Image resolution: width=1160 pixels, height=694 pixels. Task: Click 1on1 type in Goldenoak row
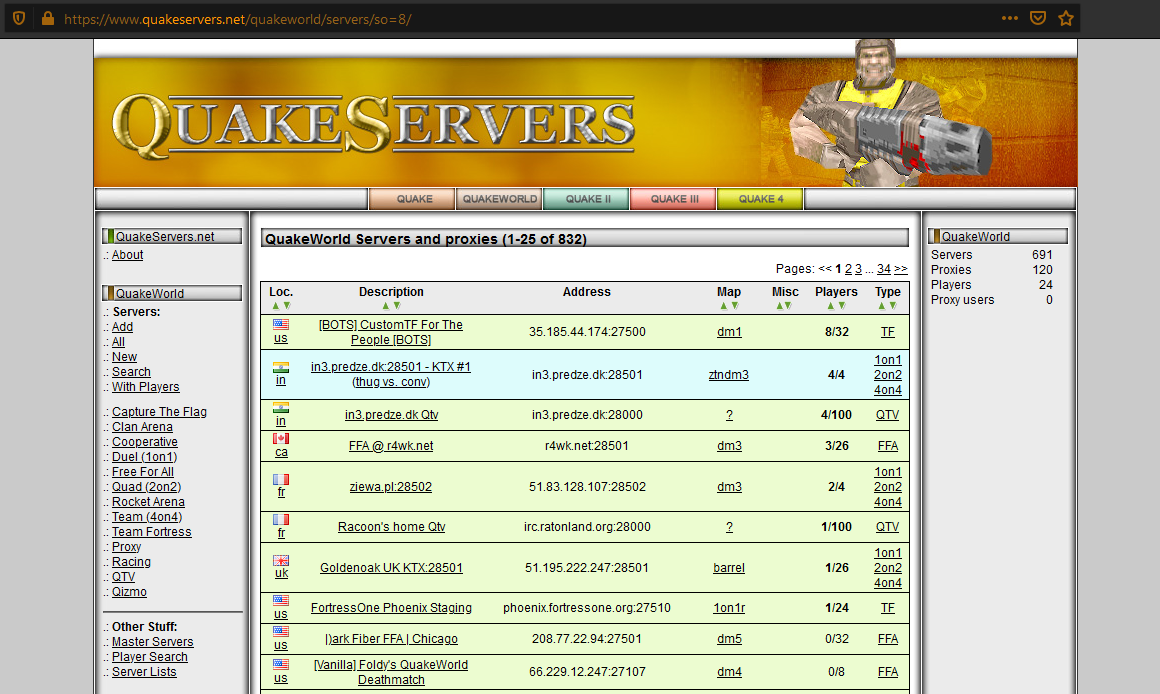point(888,553)
